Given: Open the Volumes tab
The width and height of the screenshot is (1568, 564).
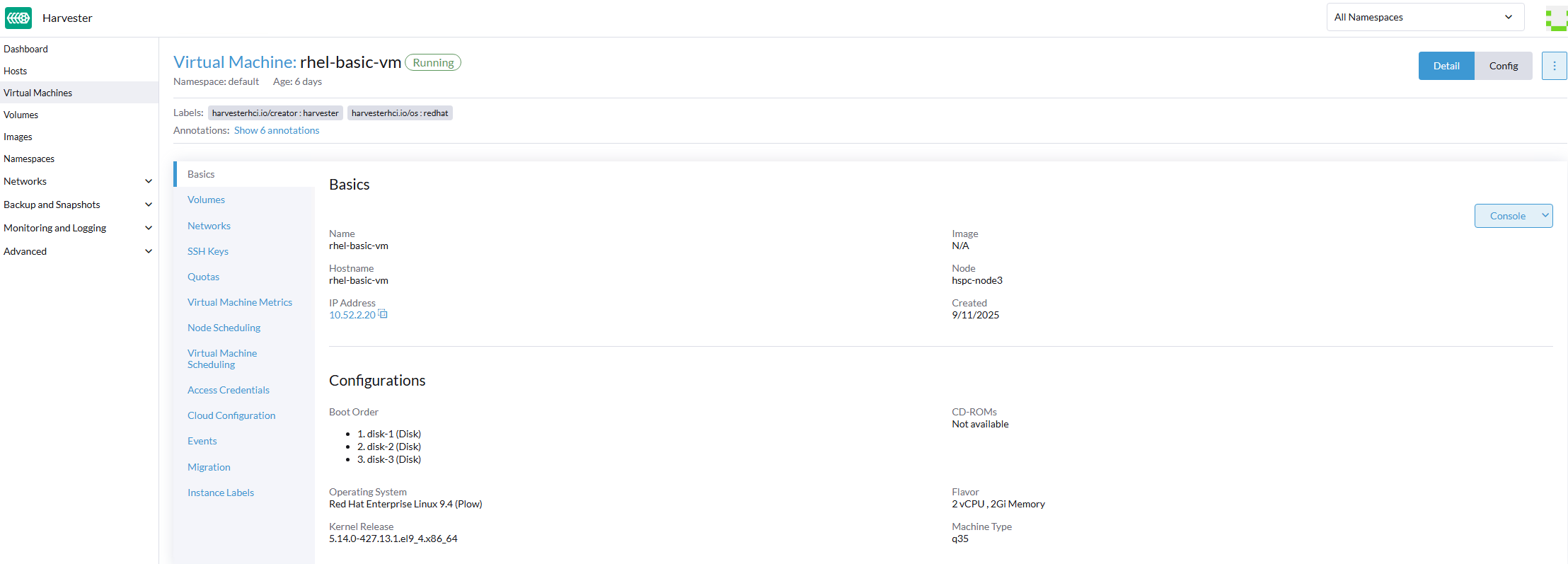Looking at the screenshot, I should point(206,200).
